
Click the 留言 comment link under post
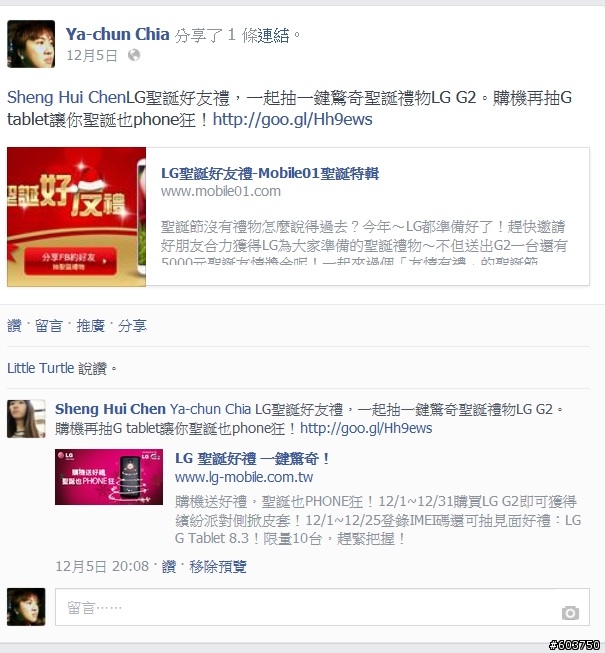(48, 326)
